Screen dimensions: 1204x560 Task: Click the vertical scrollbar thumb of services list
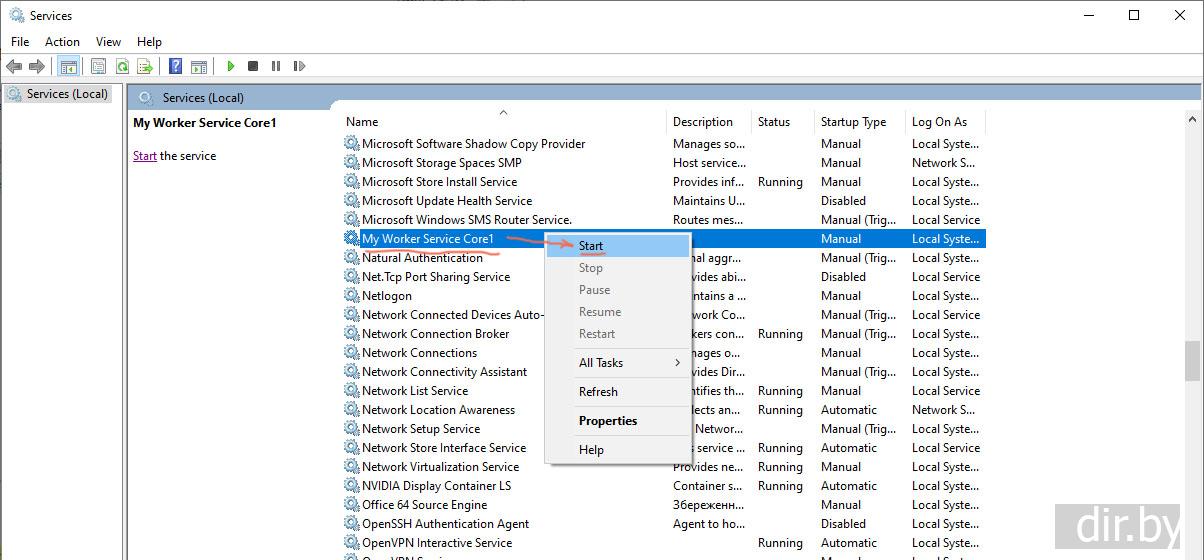pos(1191,360)
